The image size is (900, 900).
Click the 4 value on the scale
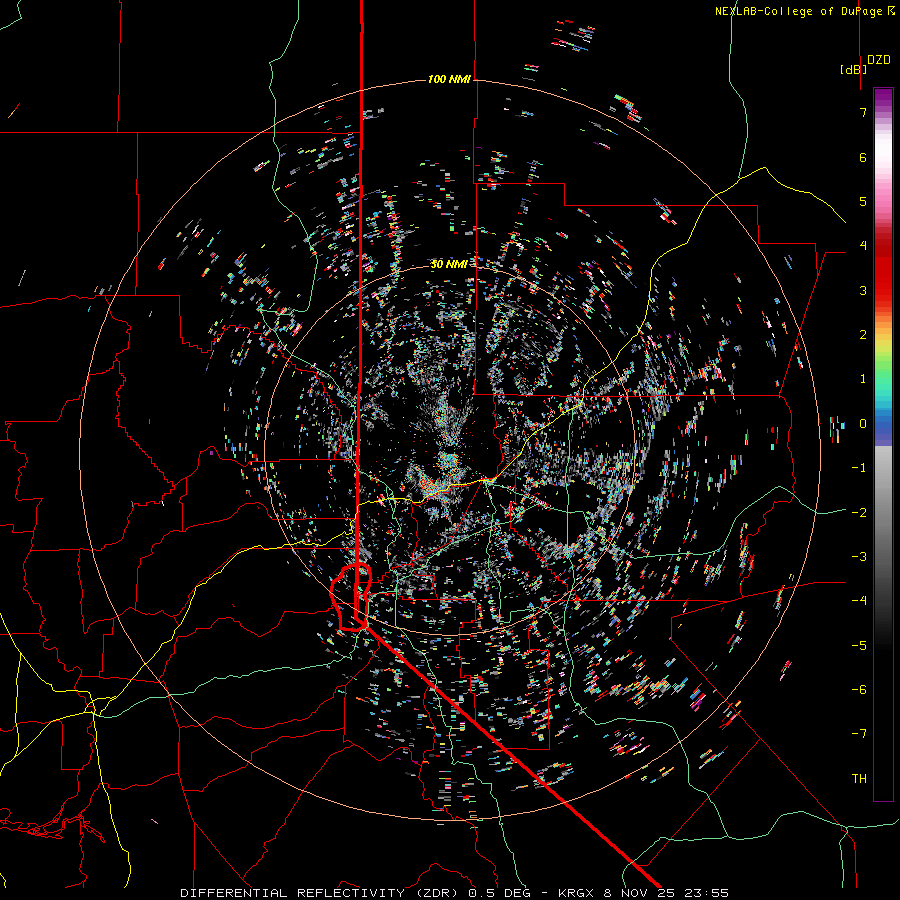(863, 246)
